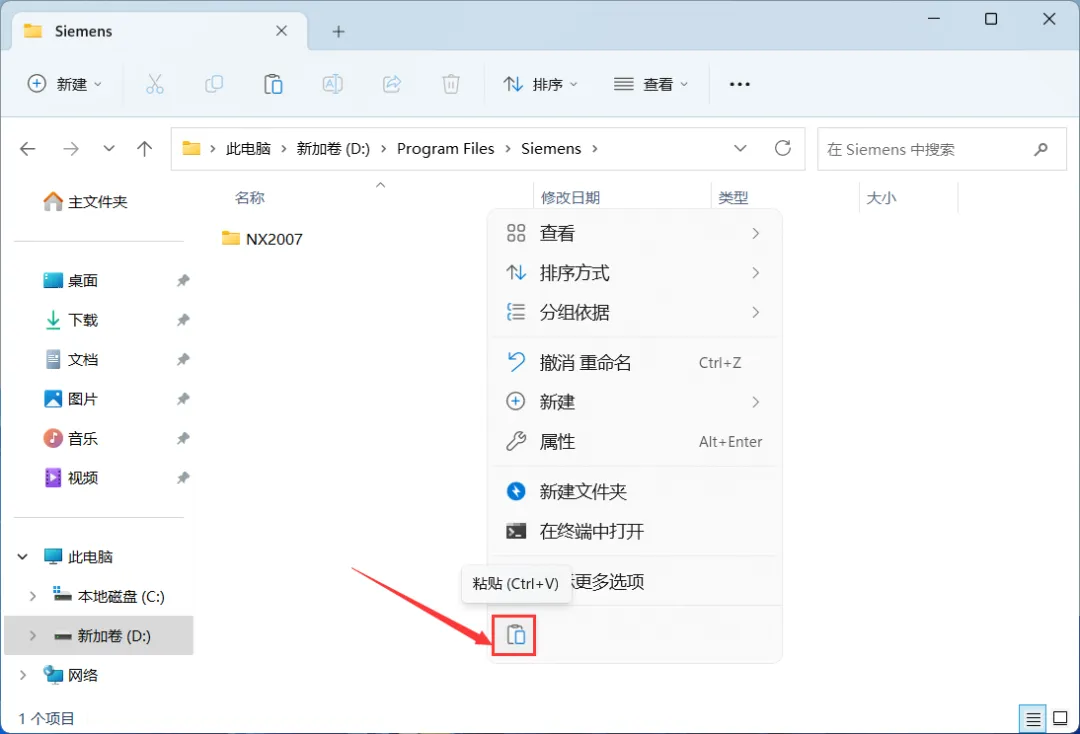Screen dimensions: 1080x734
Task: Sort by 修改日期 column header
Action: [x=570, y=198]
